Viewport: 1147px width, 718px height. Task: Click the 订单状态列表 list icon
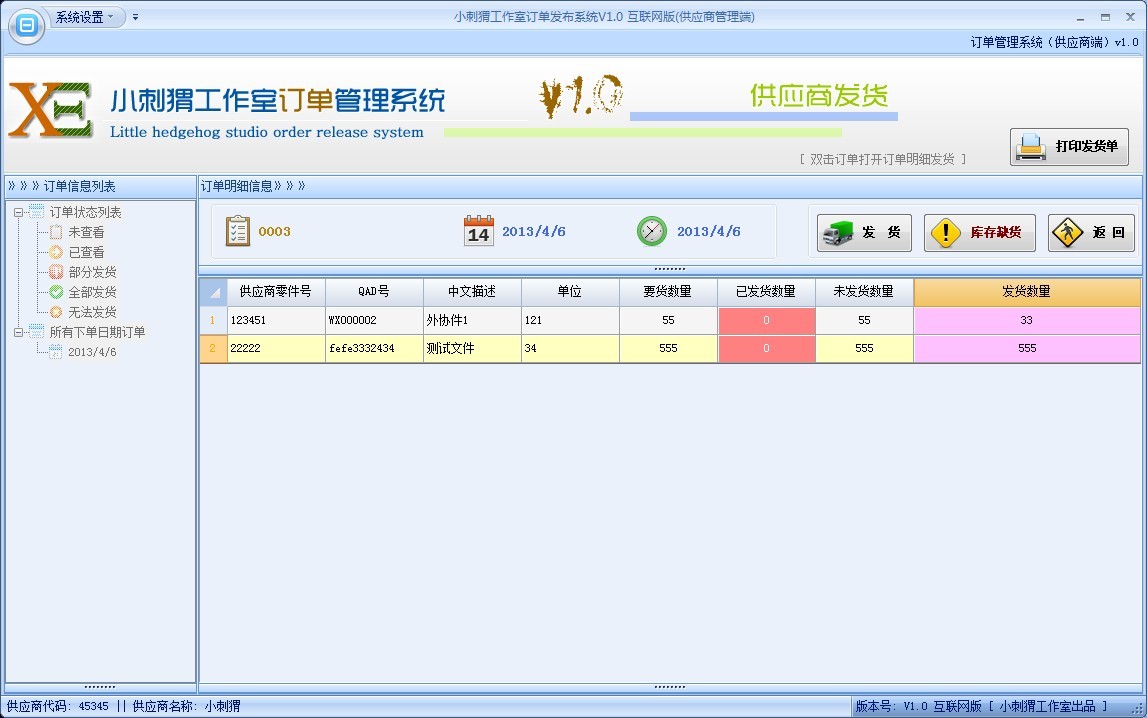37,212
